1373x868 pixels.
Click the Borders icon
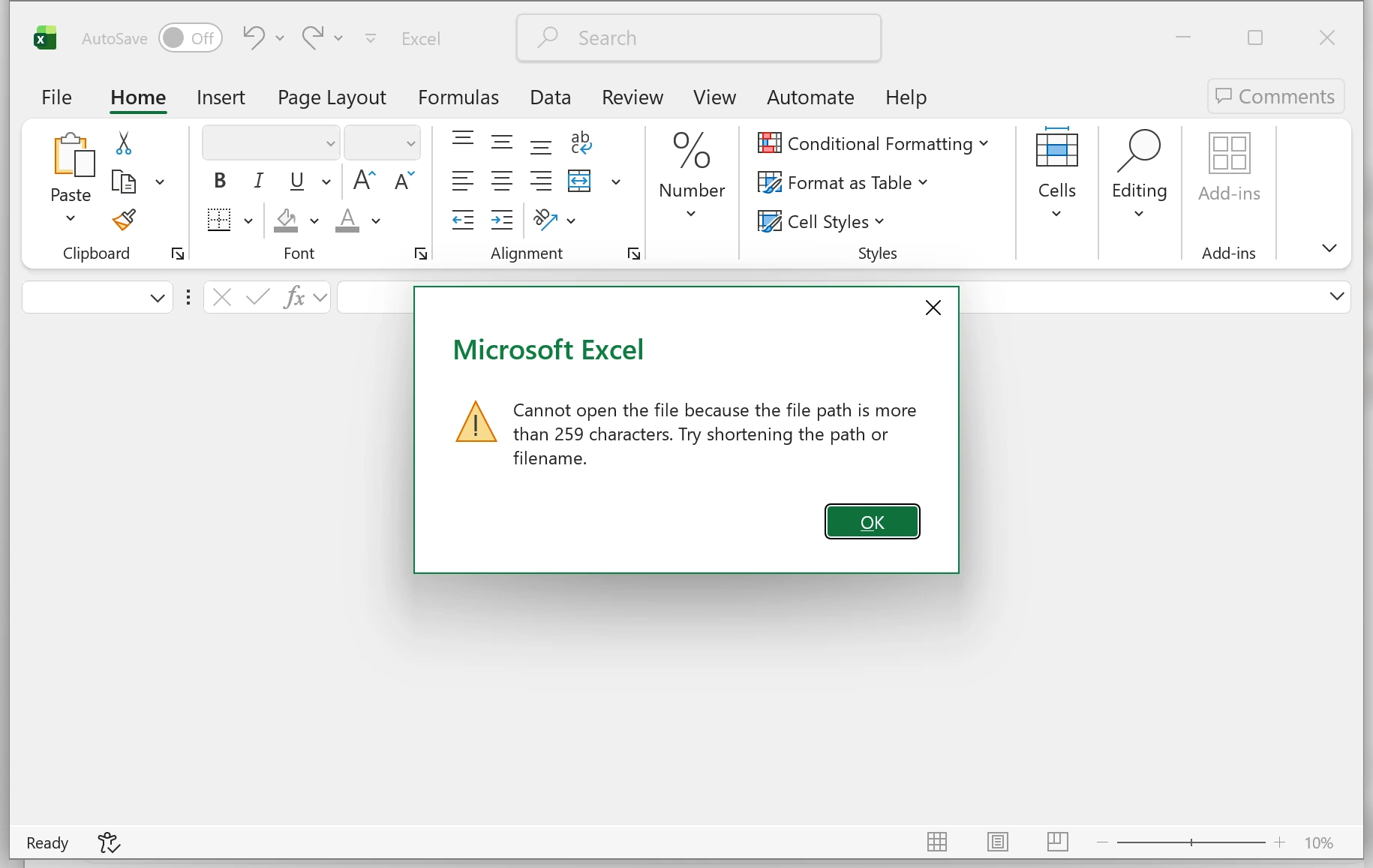(219, 220)
